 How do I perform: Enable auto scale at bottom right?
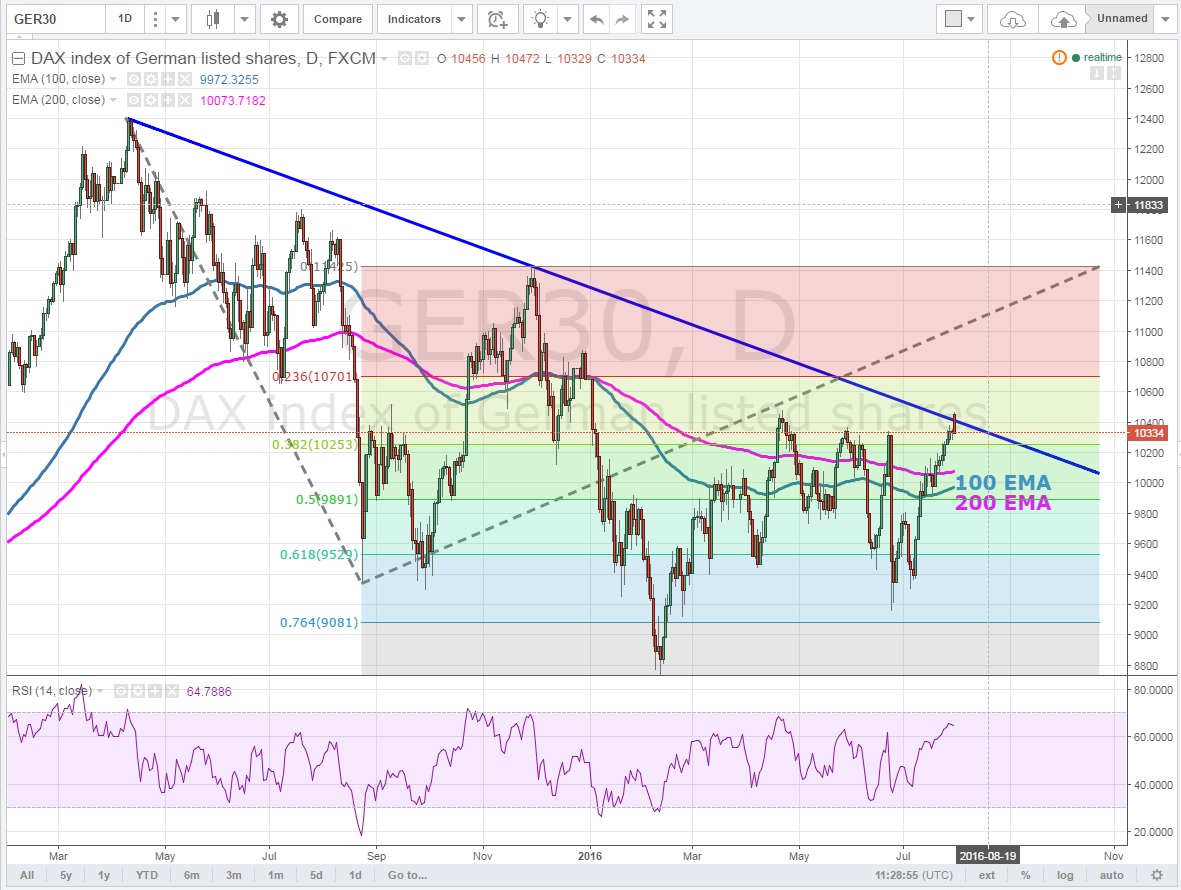coord(1112,875)
